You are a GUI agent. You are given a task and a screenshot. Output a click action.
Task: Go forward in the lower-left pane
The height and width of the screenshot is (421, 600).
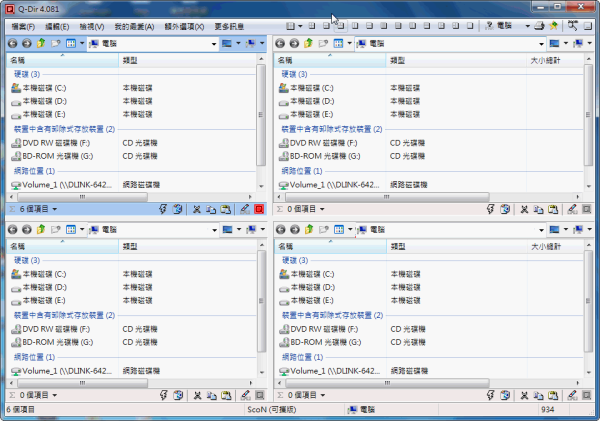point(27,230)
